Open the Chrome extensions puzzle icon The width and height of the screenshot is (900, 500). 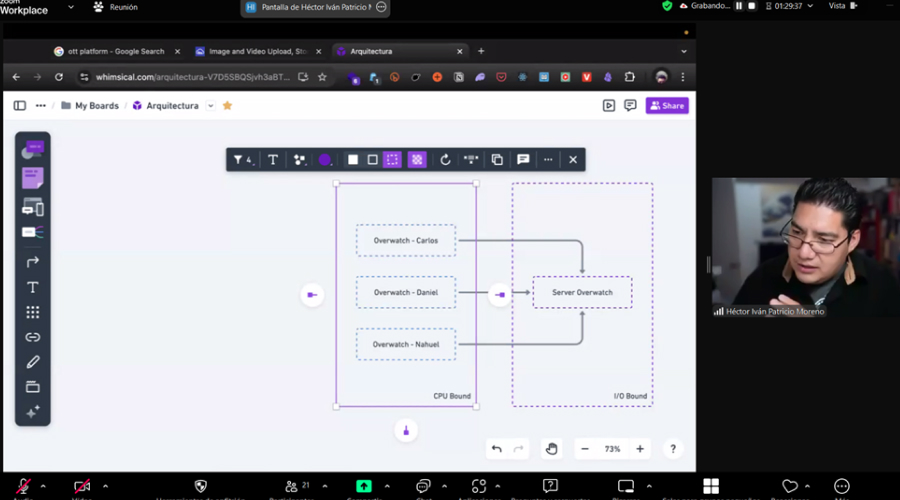coord(630,77)
